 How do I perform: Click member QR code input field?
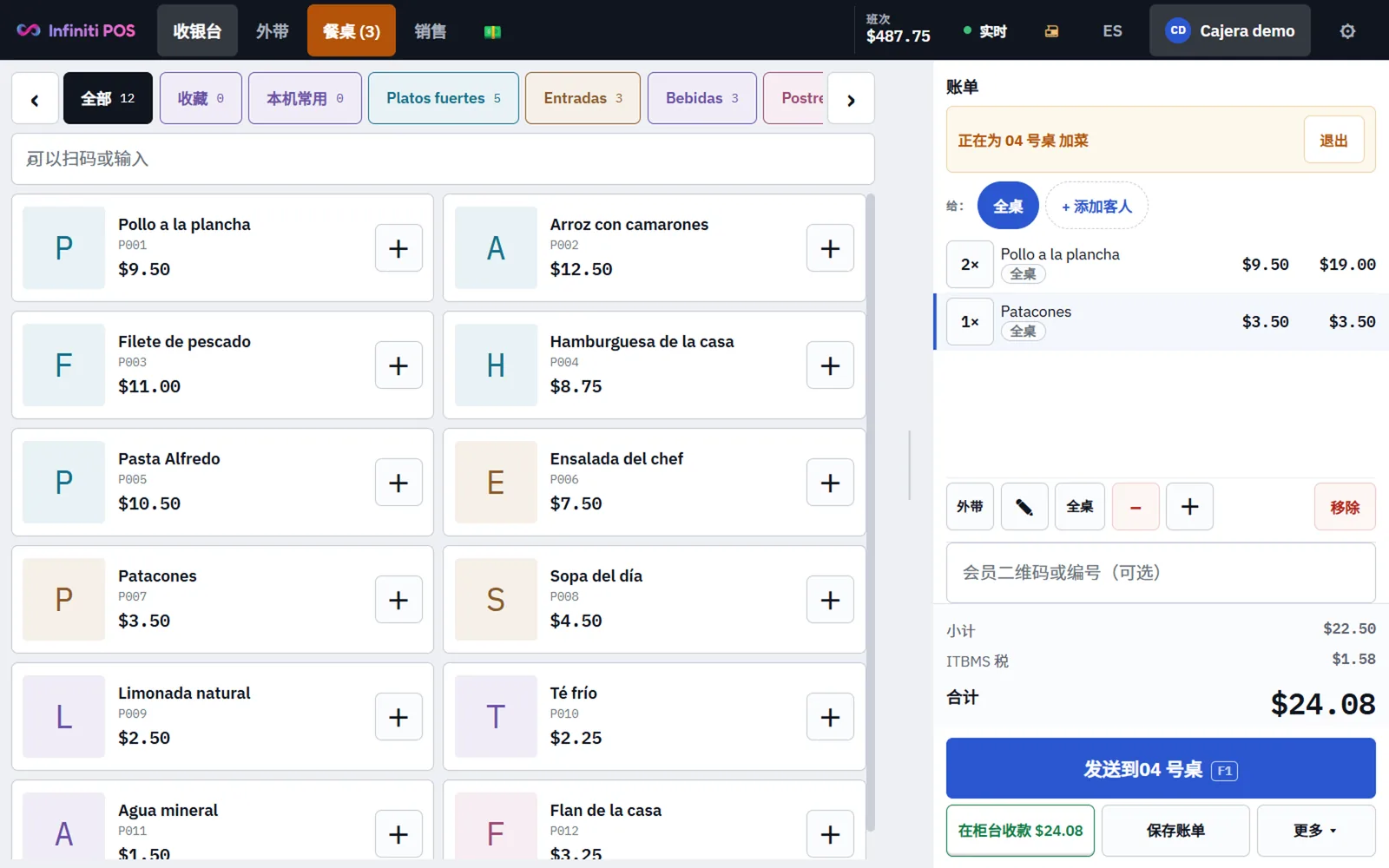coord(1161,573)
